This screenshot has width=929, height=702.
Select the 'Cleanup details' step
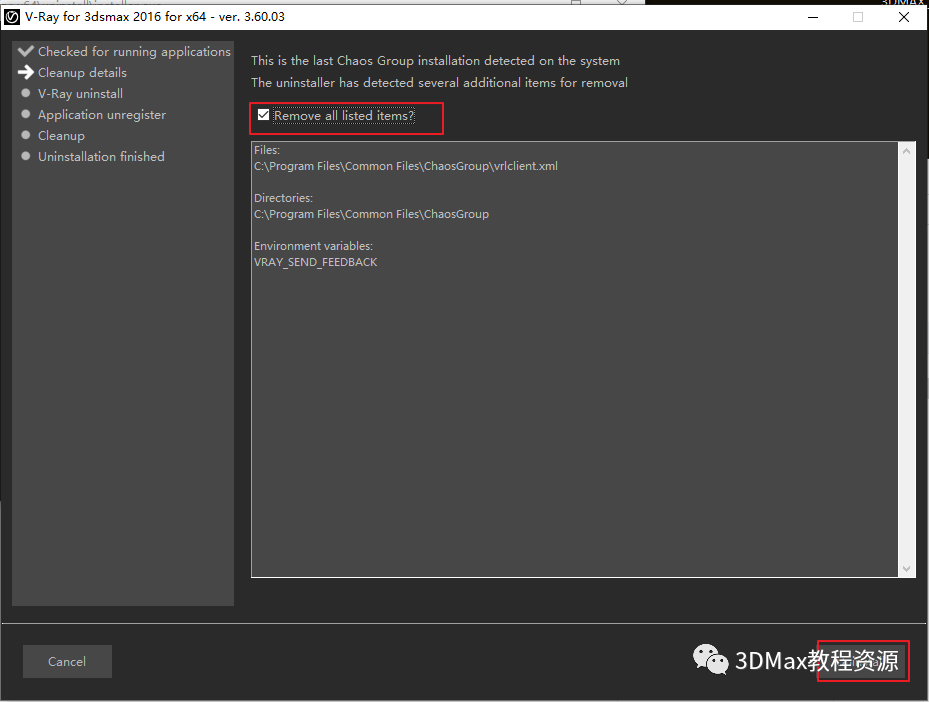tap(82, 72)
